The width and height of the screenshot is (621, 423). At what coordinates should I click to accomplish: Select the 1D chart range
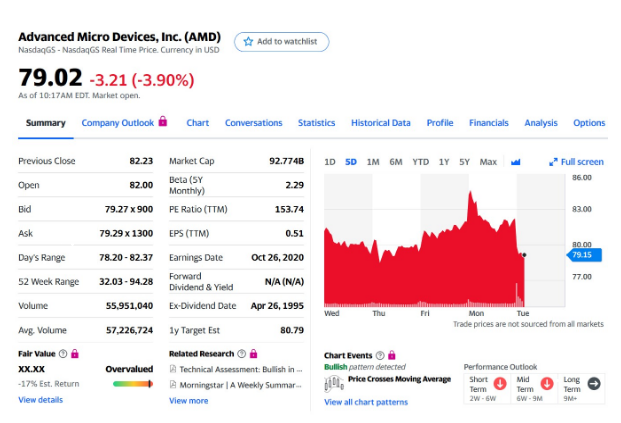coord(330,162)
